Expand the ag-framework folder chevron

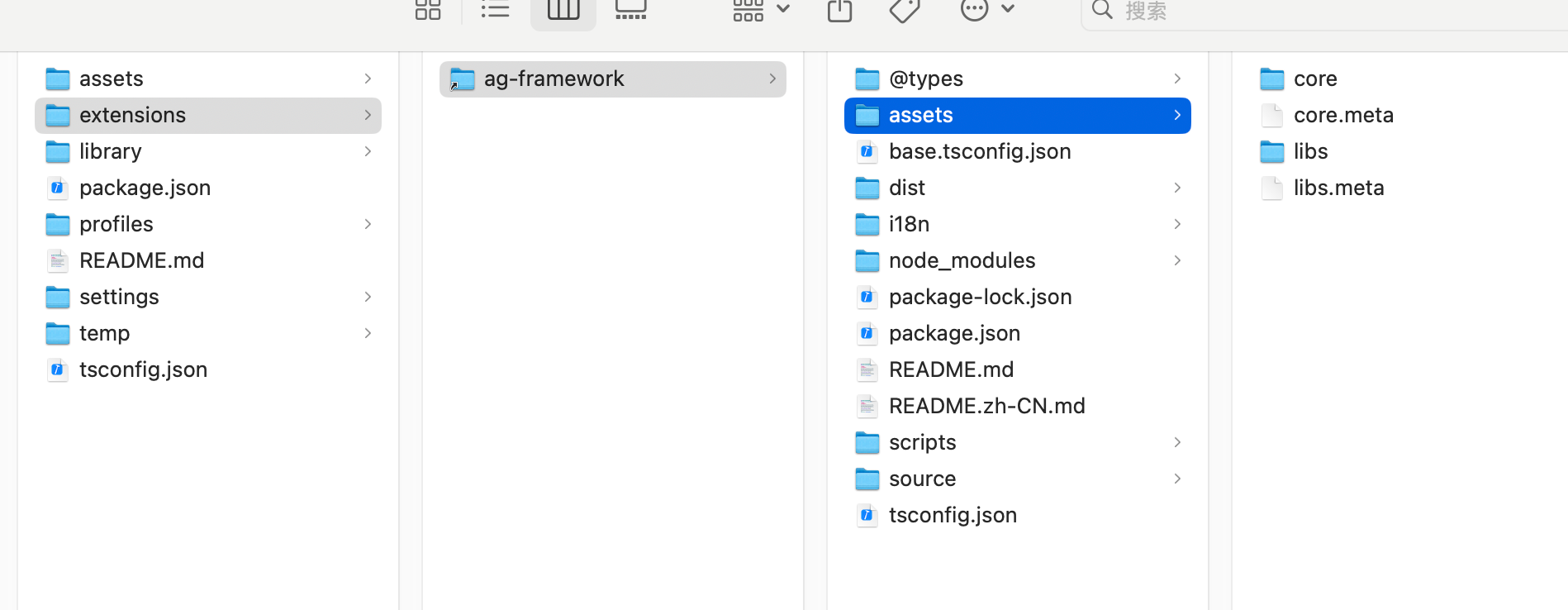click(772, 79)
